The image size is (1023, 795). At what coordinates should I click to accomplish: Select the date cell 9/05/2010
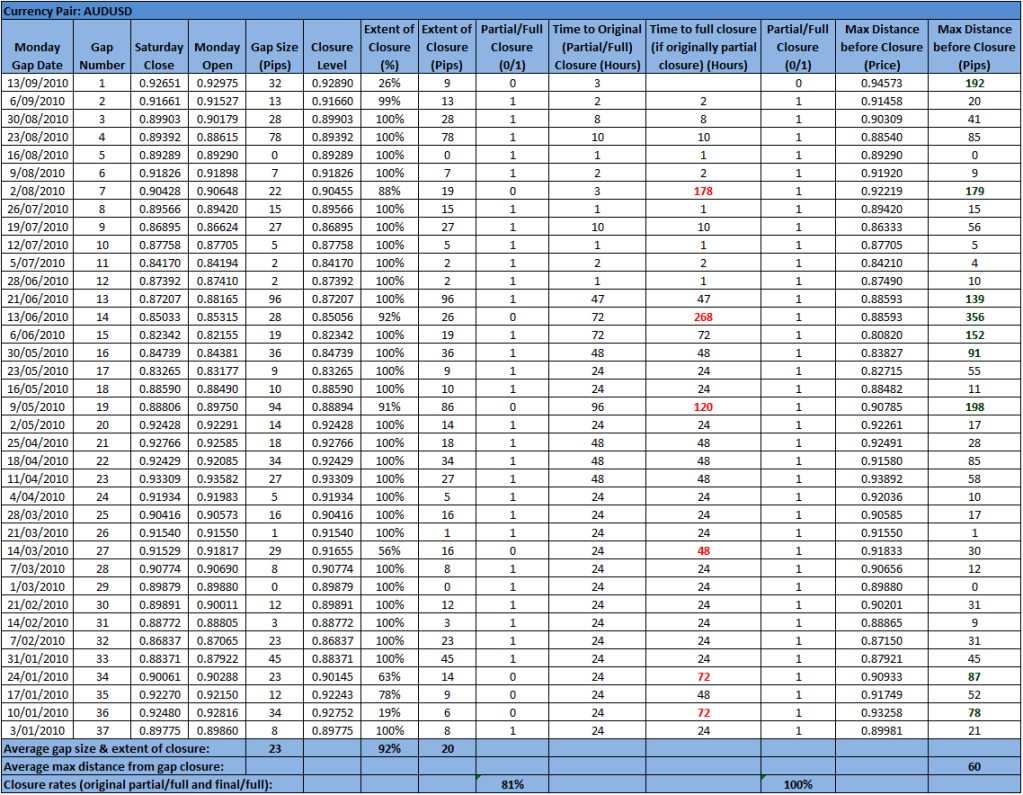[37, 407]
